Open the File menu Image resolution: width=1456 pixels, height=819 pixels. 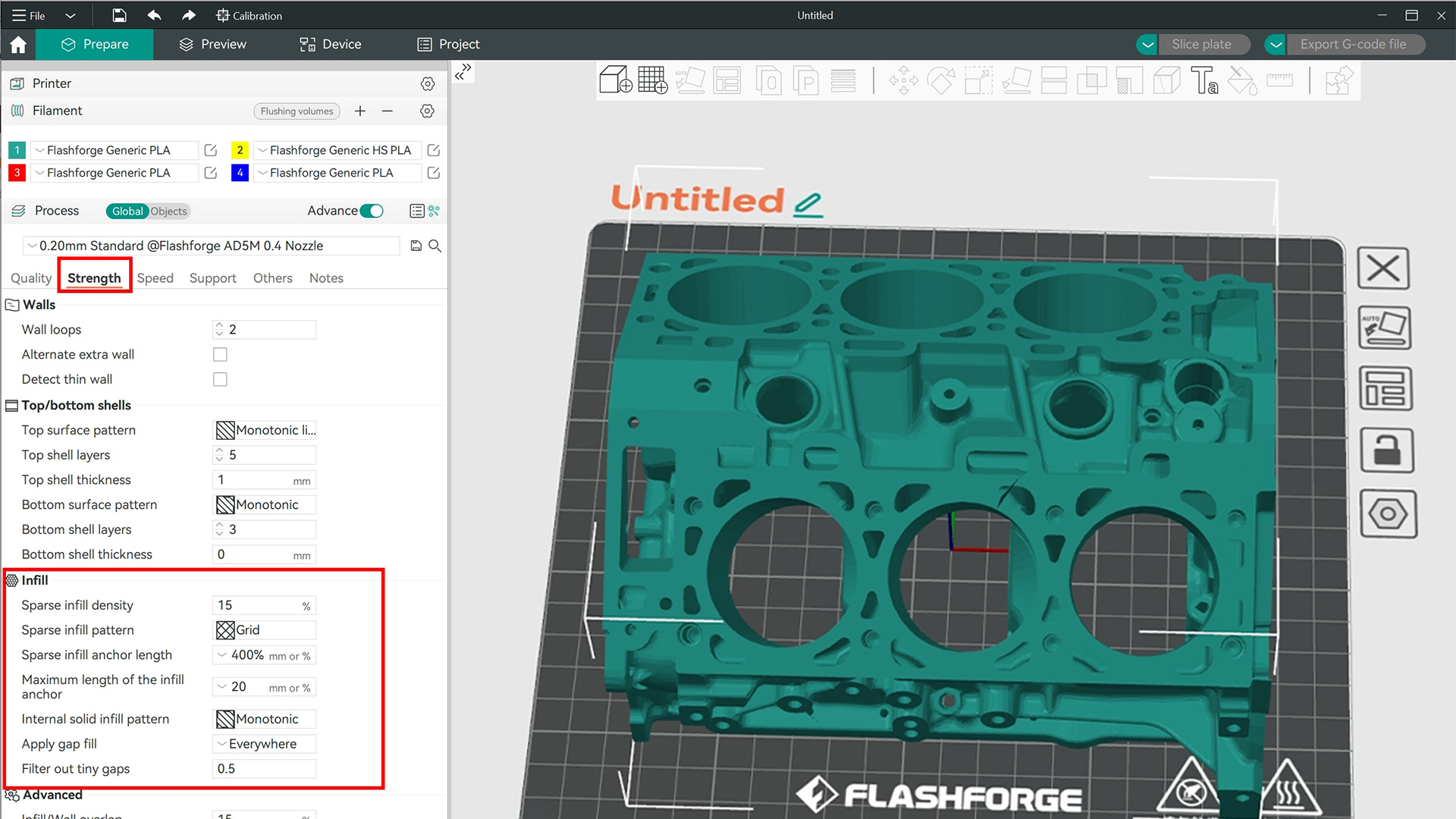[x=29, y=15]
